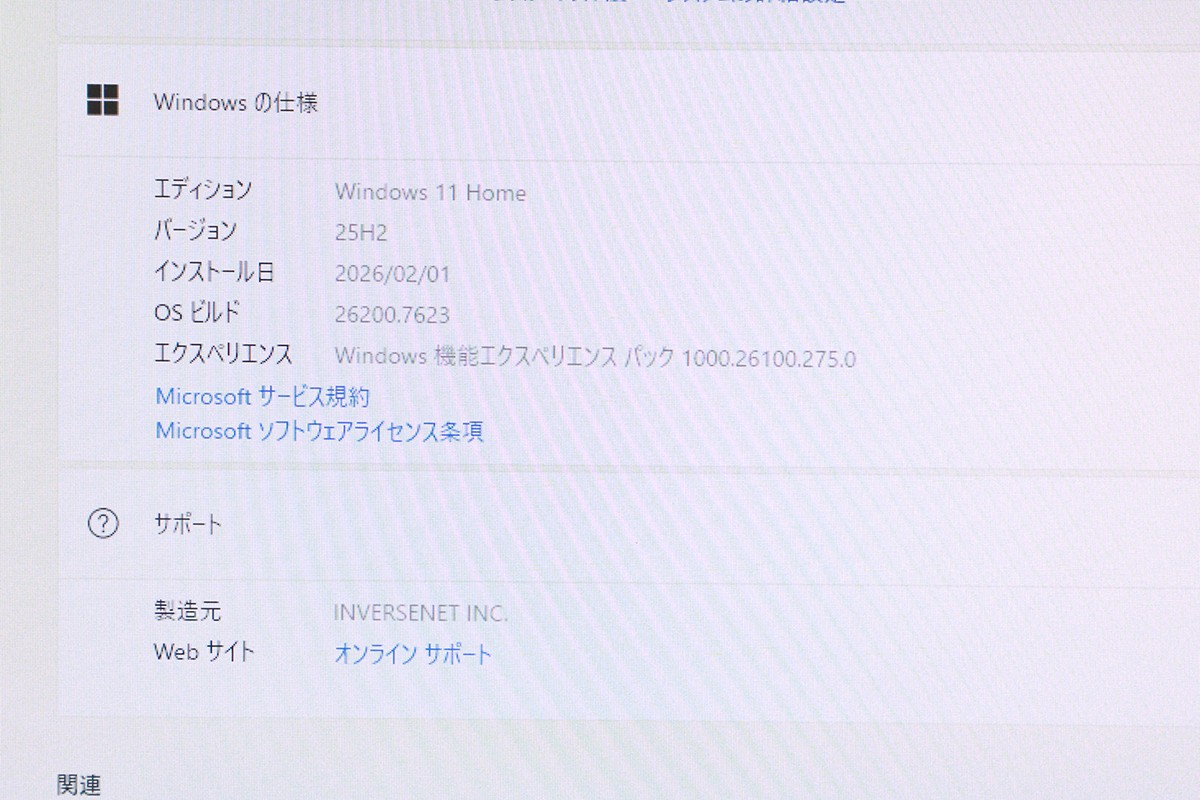
Task: Click the OS ビルド label
Action: [x=198, y=312]
